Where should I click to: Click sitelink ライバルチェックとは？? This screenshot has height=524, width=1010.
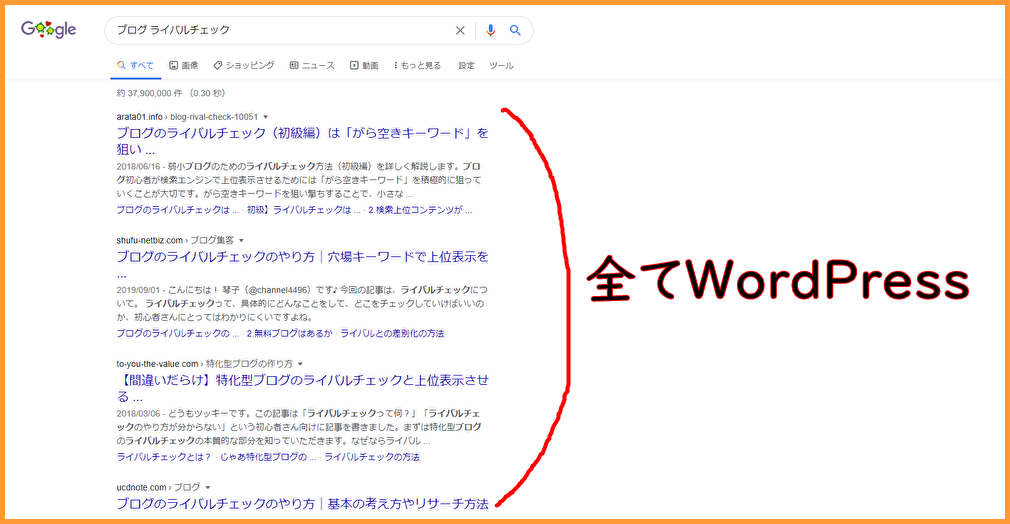pyautogui.click(x=164, y=457)
